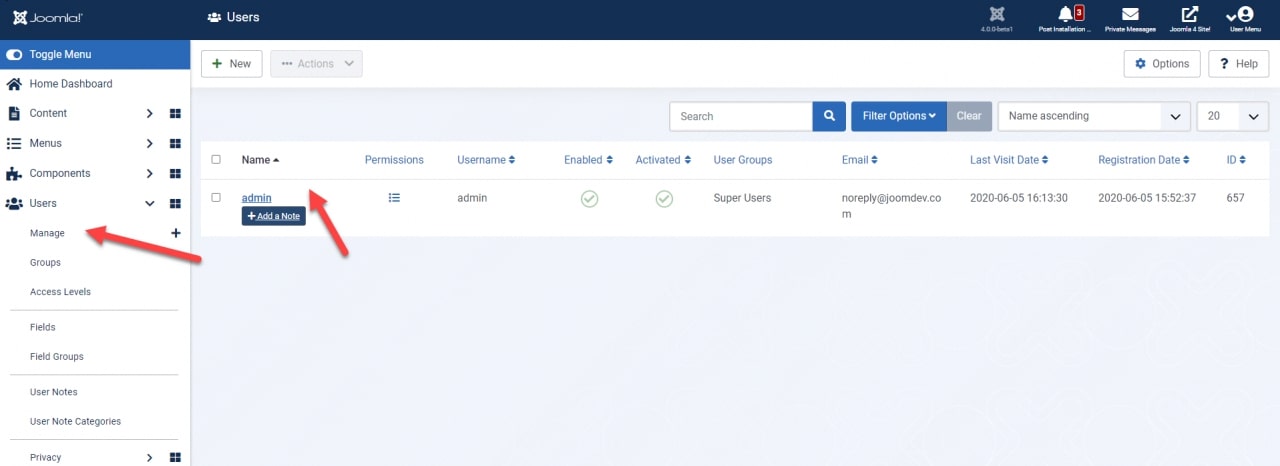Open the admin user name link
This screenshot has width=1280, height=466.
click(256, 198)
